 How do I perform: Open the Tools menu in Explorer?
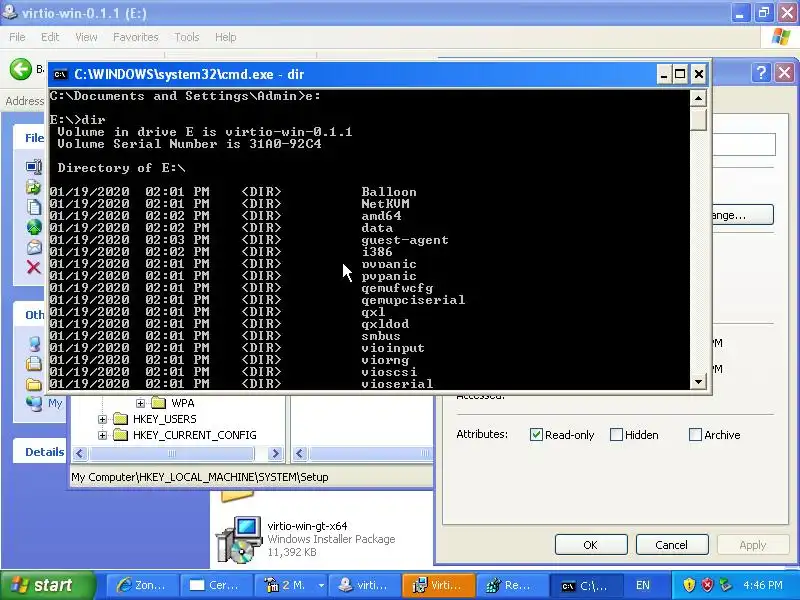[187, 37]
